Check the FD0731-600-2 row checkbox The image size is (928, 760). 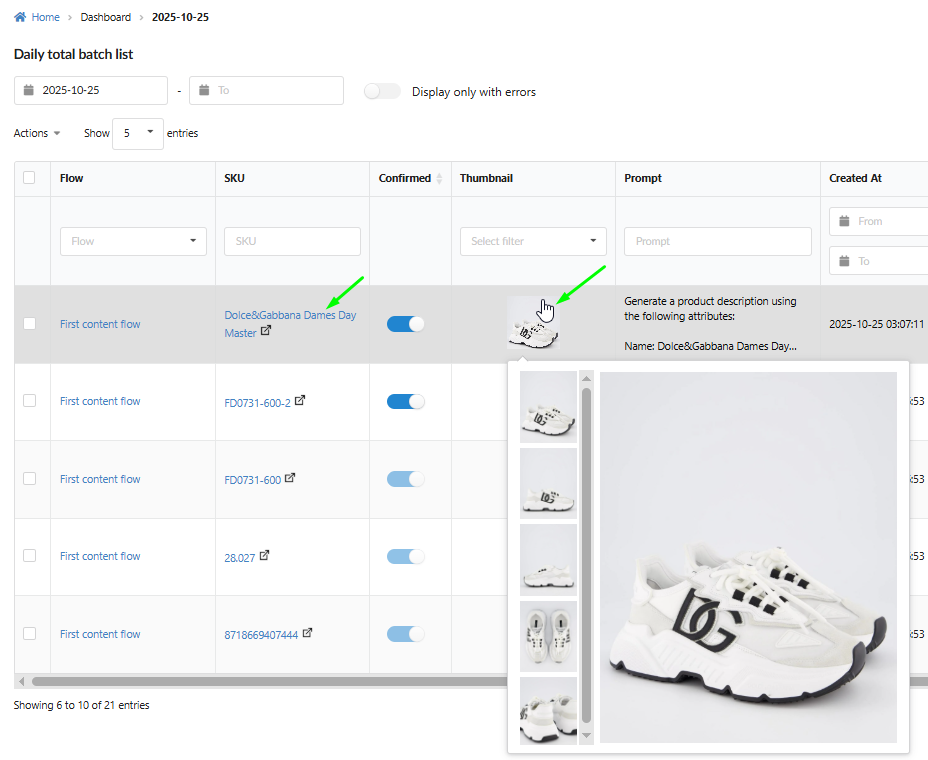(29, 401)
